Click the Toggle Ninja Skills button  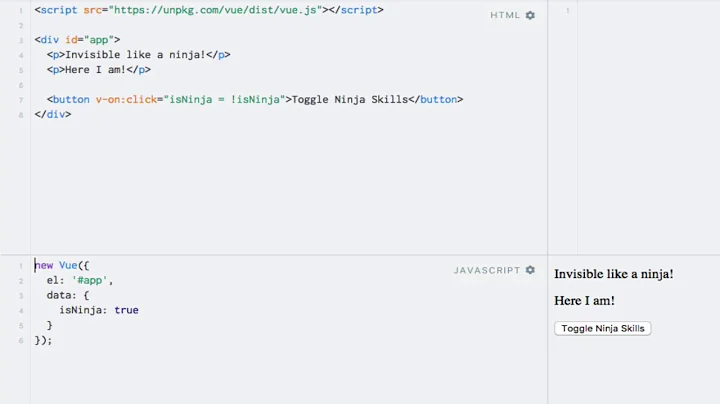[602, 328]
